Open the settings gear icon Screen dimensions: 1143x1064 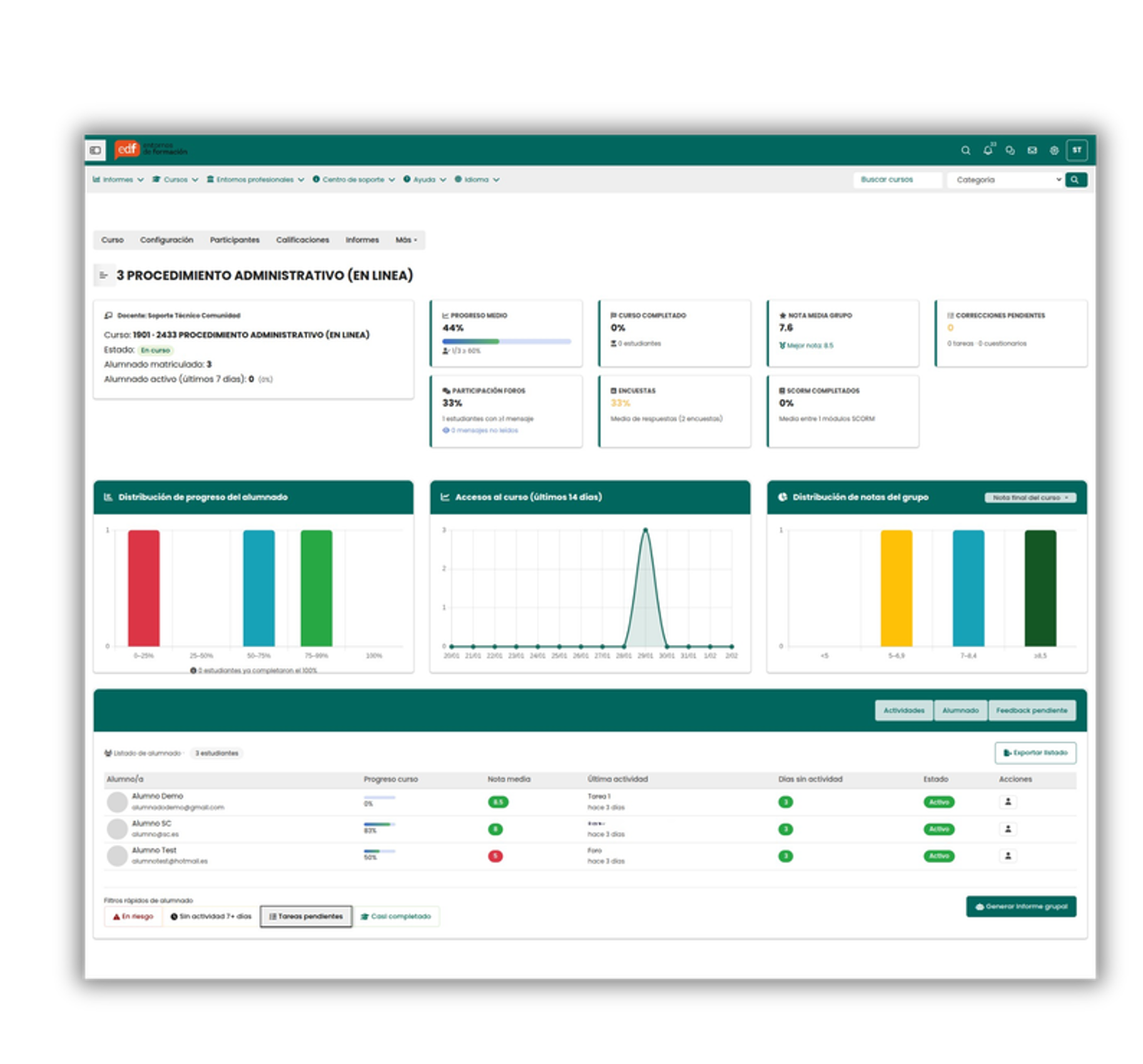point(1054,150)
